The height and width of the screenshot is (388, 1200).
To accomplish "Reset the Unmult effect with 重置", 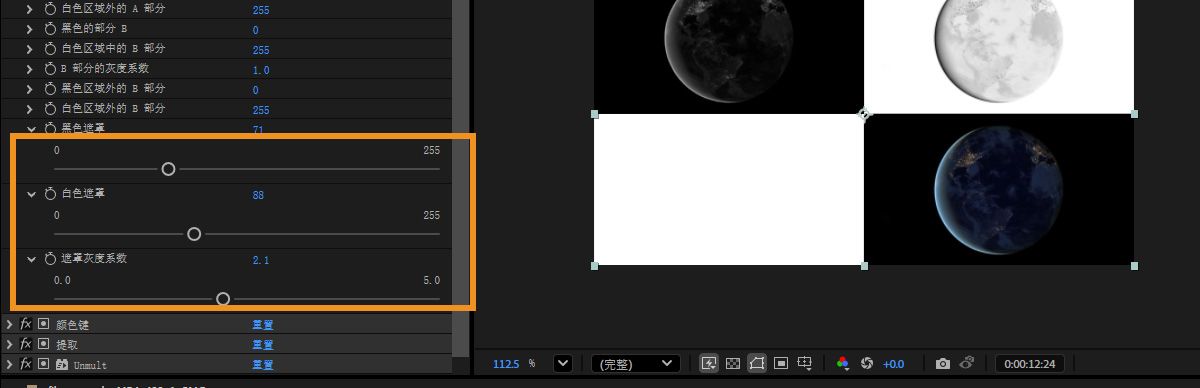I will [x=263, y=365].
